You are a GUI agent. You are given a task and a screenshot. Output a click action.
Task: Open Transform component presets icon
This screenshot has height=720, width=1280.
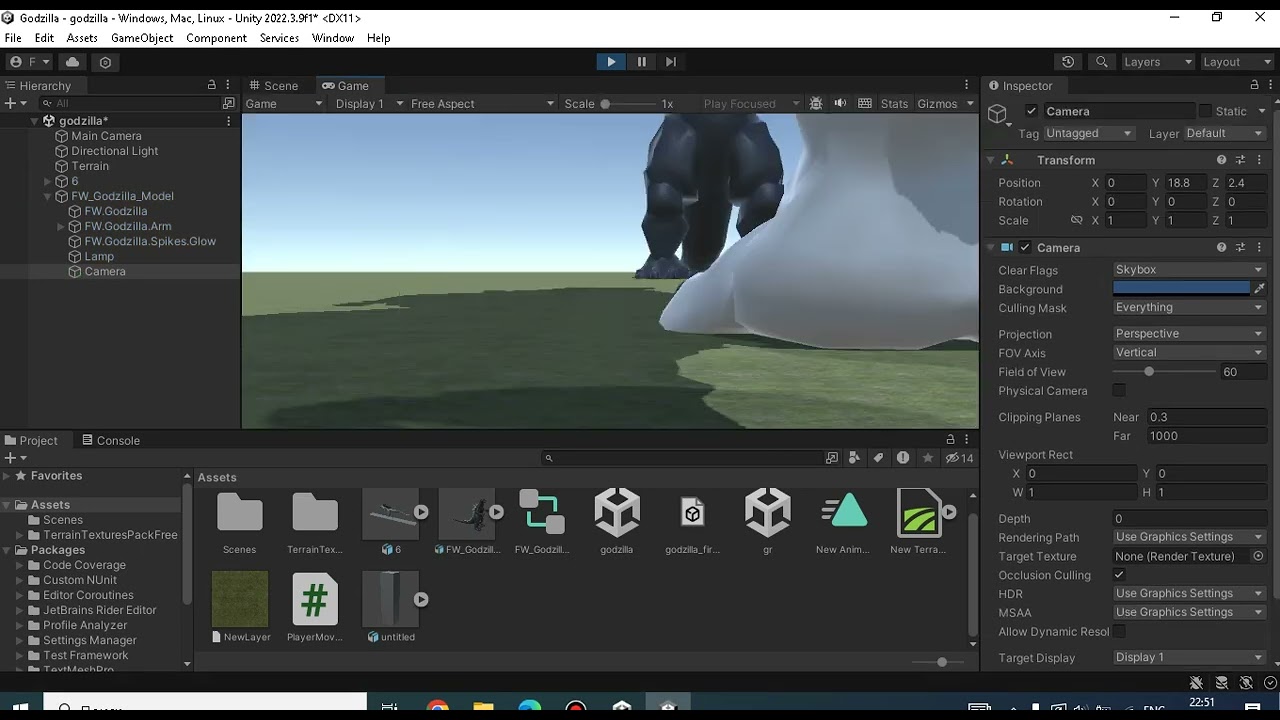click(x=1240, y=160)
